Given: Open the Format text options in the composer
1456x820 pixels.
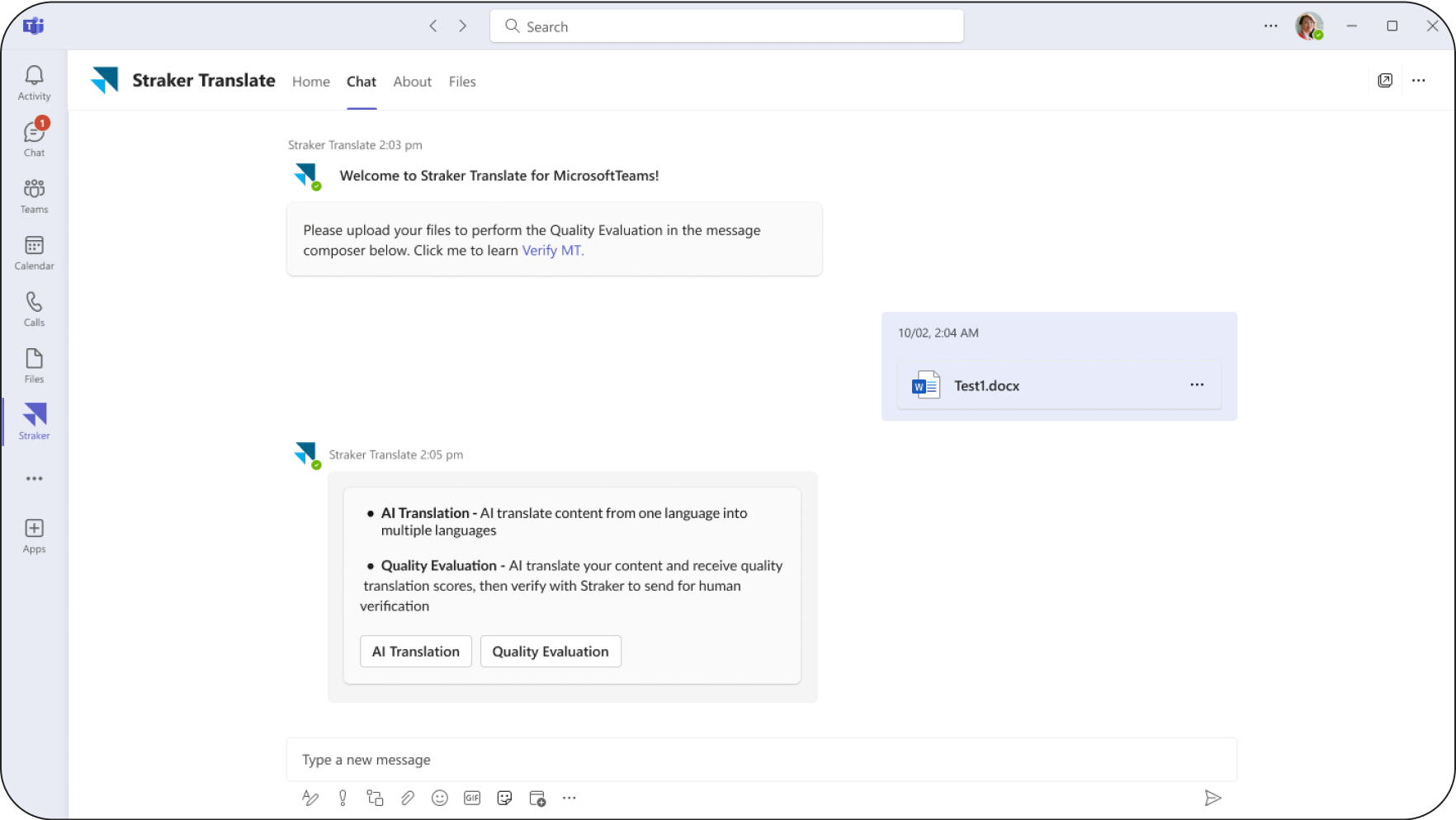Looking at the screenshot, I should [310, 798].
